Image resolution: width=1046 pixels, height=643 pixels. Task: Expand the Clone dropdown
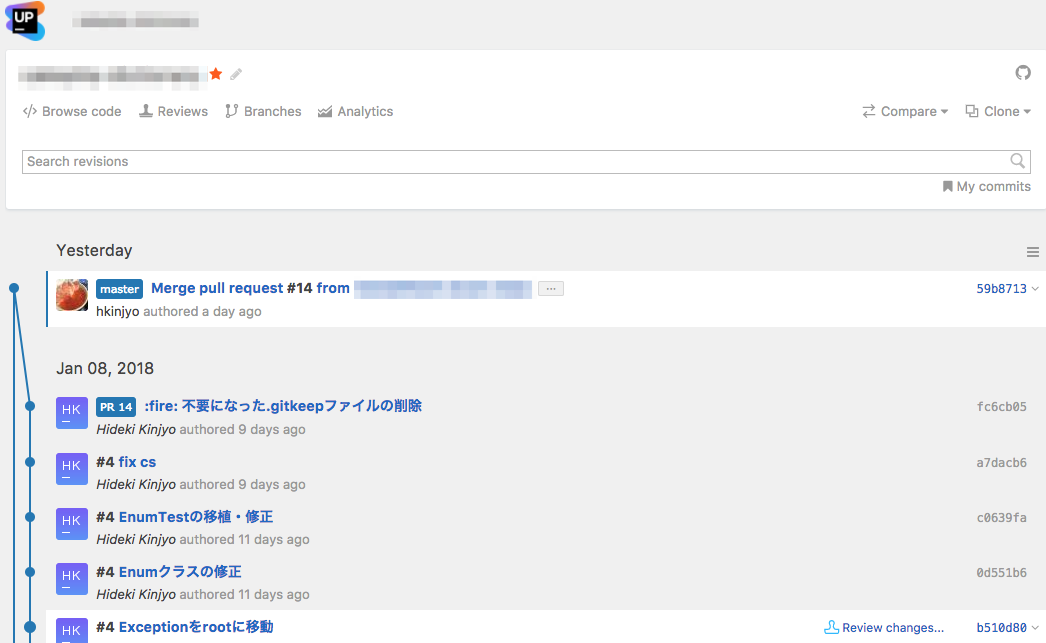click(x=998, y=111)
